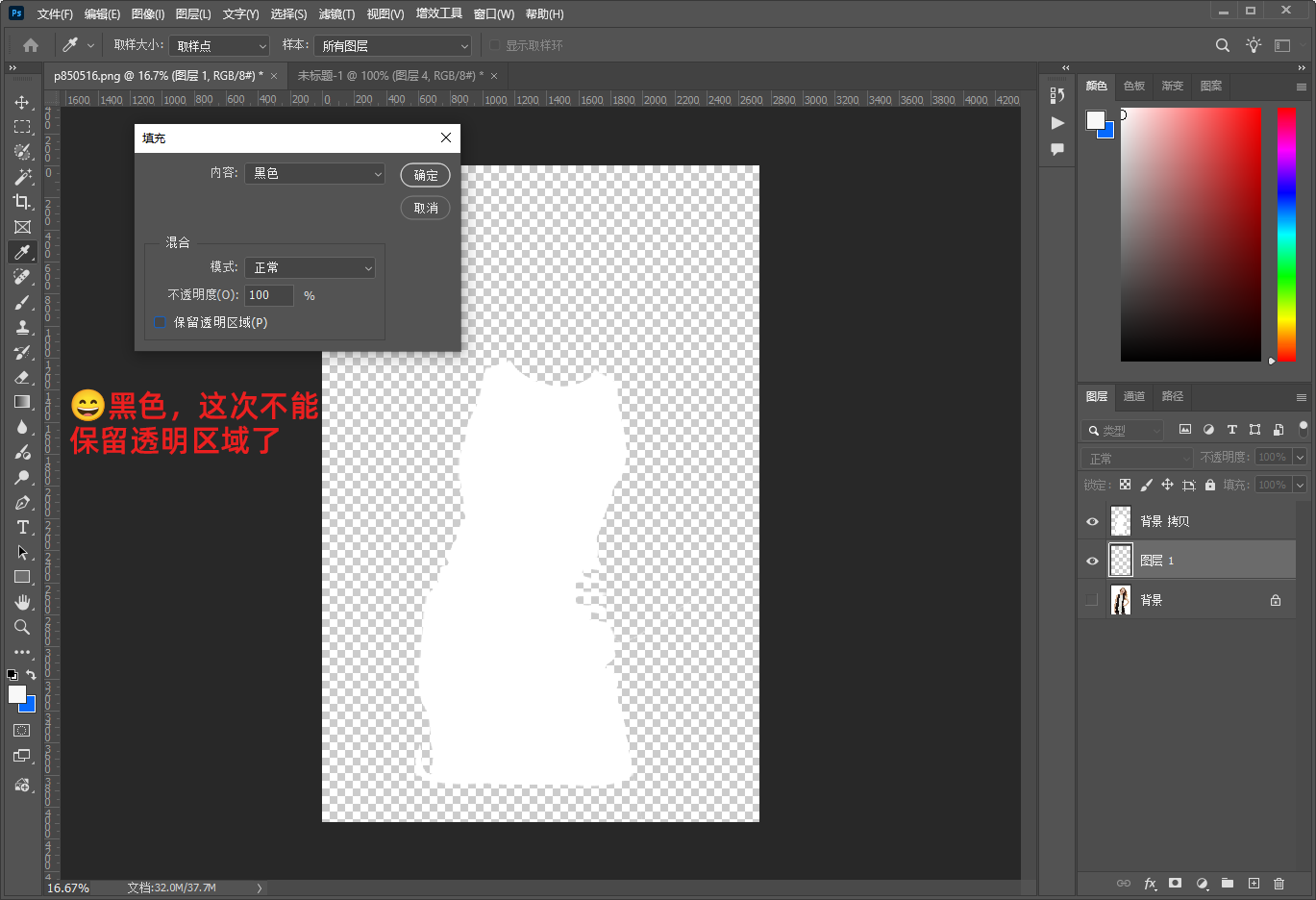Viewport: 1316px width, 900px height.
Task: Enable 保留透明区域 checkbox
Action: (160, 322)
